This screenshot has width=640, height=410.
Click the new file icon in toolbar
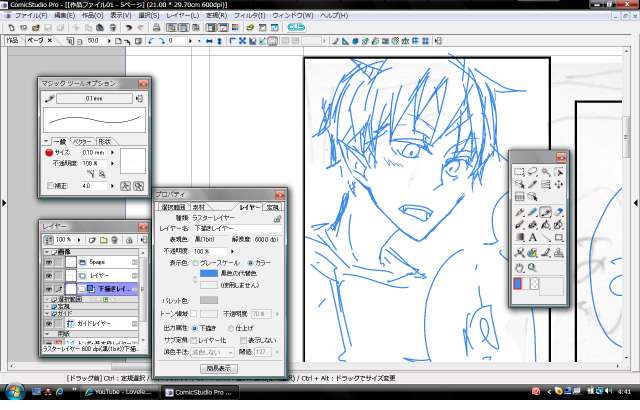[x=11, y=28]
